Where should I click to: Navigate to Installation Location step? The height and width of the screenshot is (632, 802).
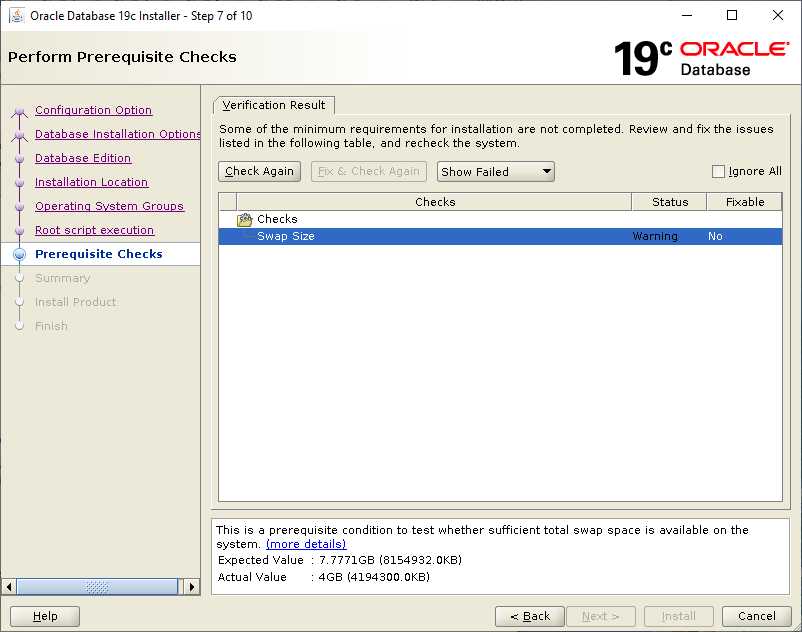92,182
